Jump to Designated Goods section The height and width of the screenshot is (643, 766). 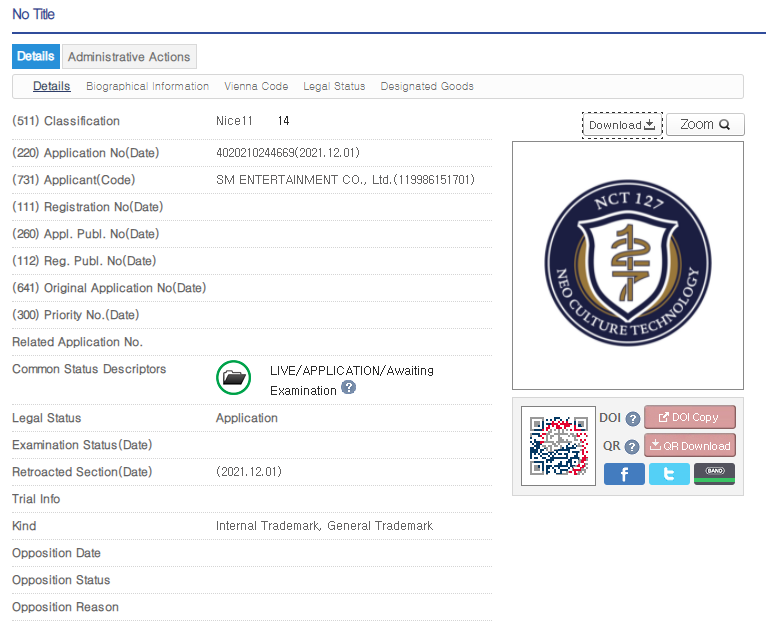[x=427, y=86]
